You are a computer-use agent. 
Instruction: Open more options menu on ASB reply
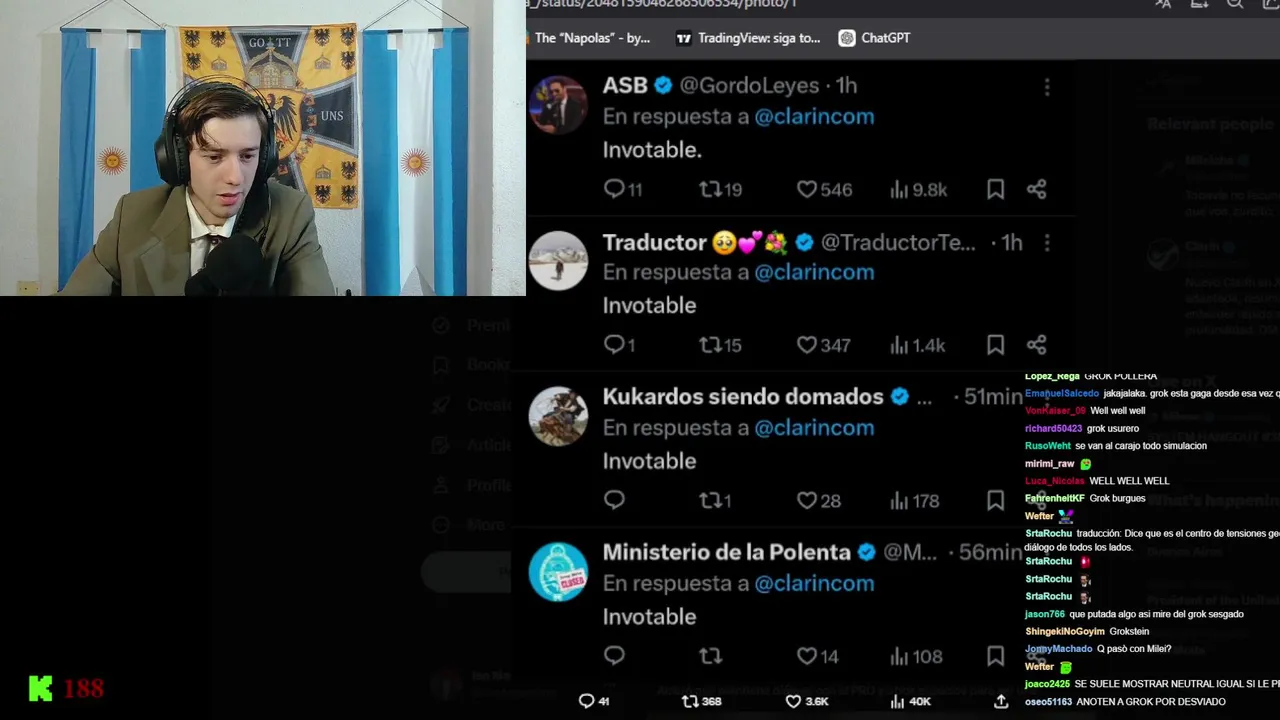click(1047, 87)
